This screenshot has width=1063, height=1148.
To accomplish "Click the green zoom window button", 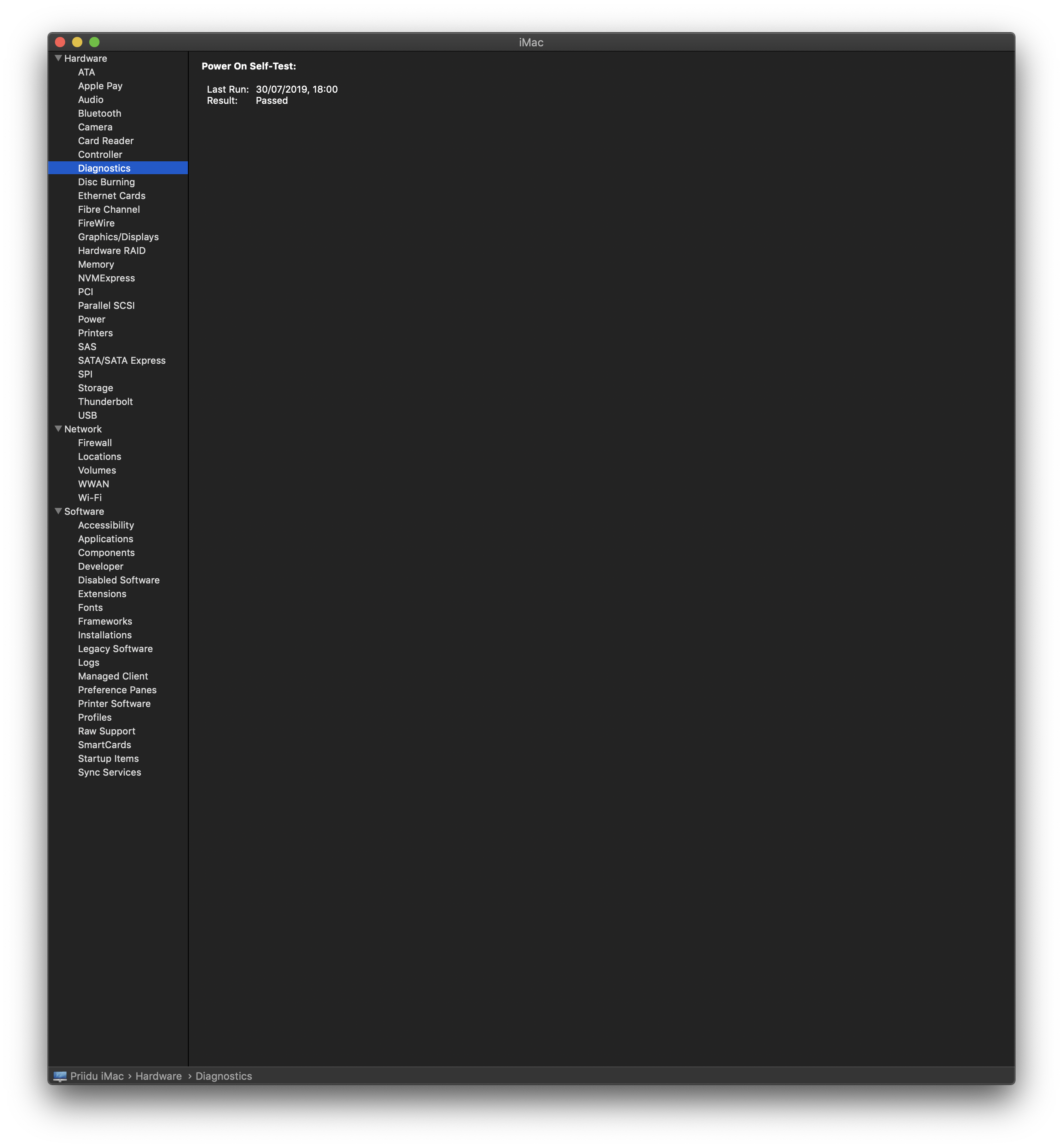I will pos(94,42).
